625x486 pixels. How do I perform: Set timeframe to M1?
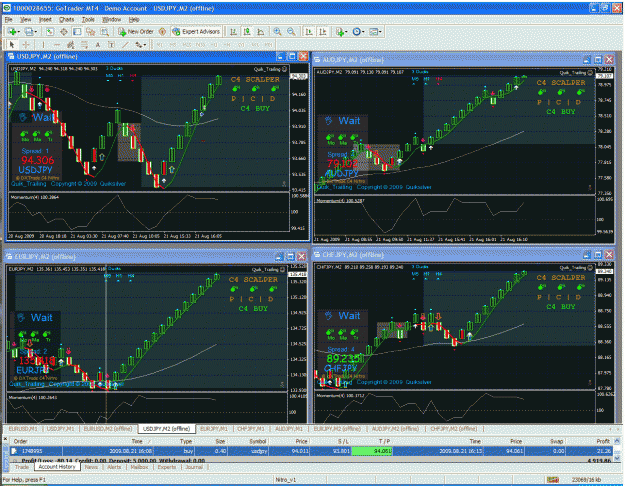160,45
